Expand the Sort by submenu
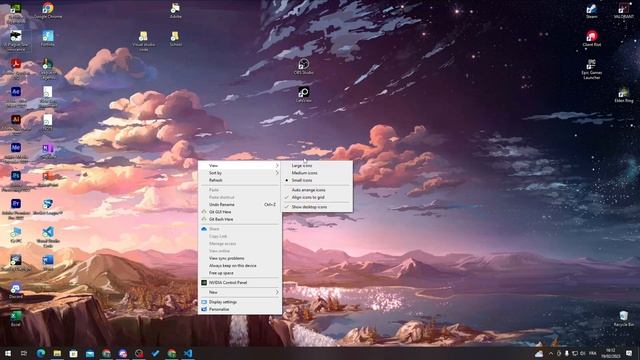640x360 pixels. coord(240,173)
